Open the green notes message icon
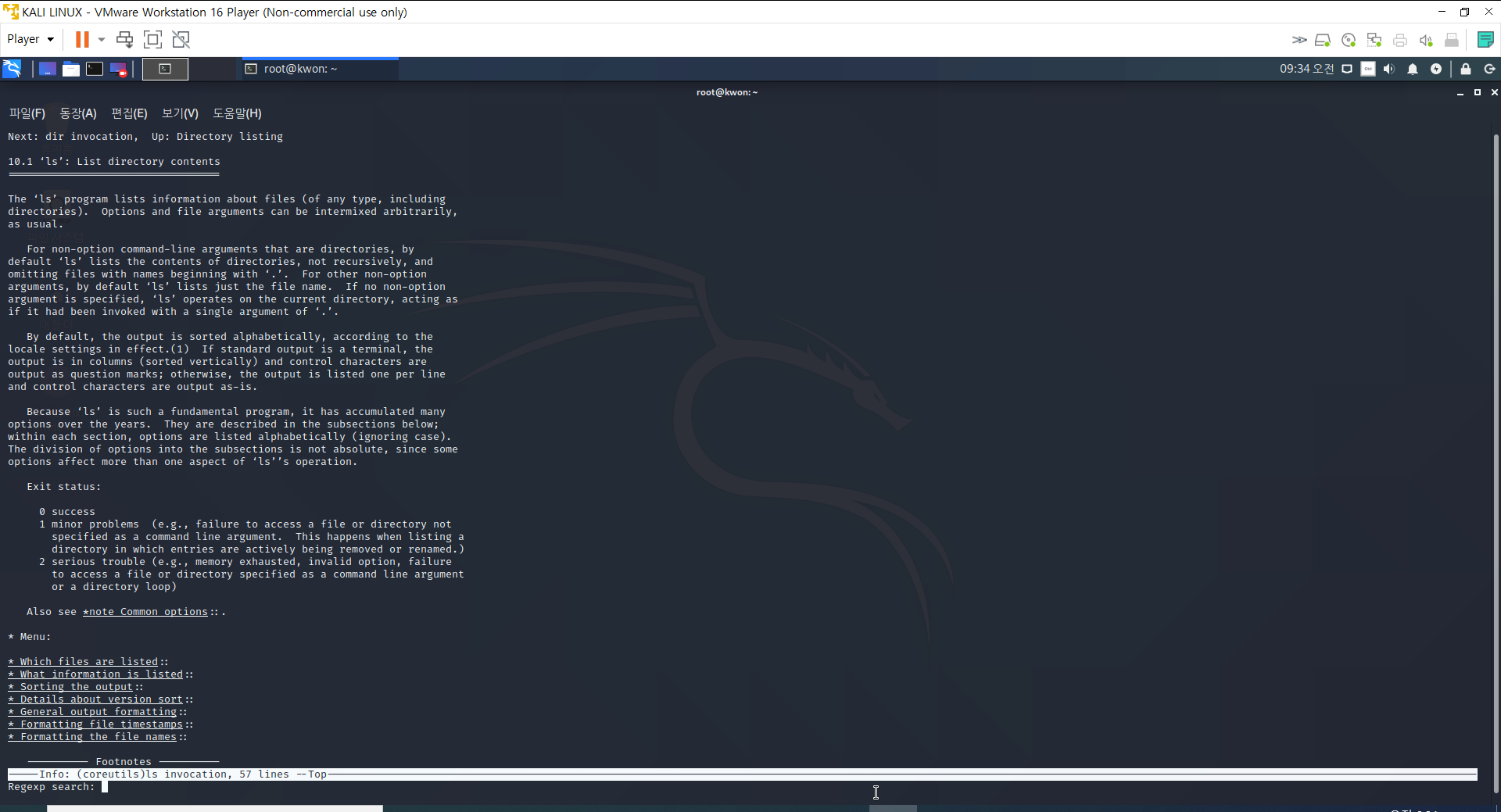The height and width of the screenshot is (812, 1501). [1485, 39]
